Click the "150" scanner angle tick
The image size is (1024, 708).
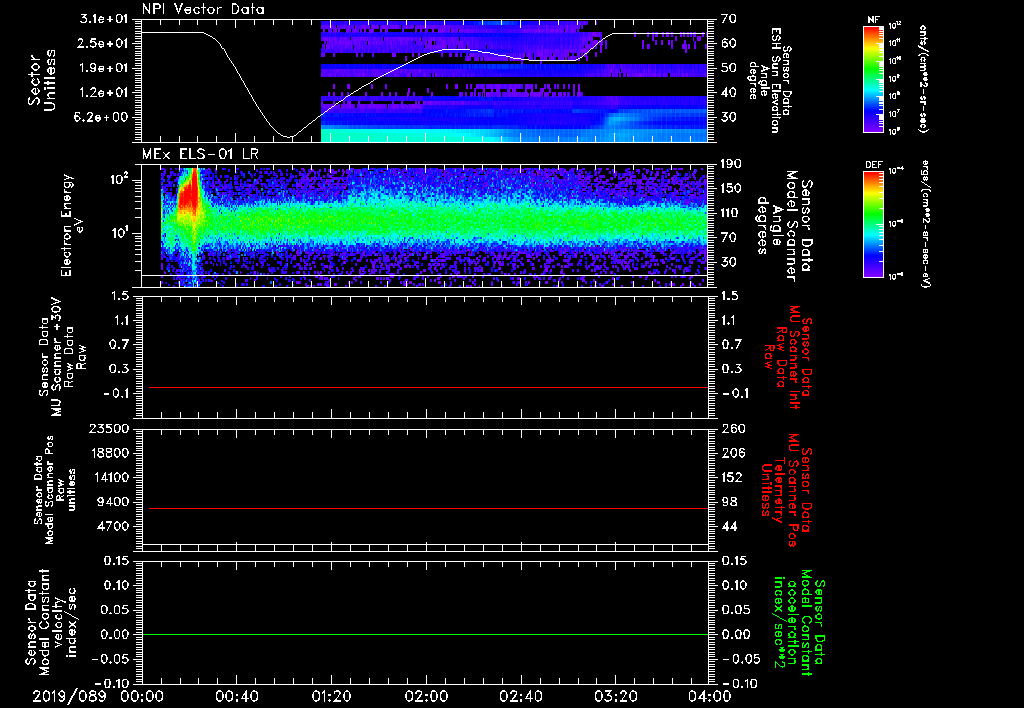coord(731,188)
